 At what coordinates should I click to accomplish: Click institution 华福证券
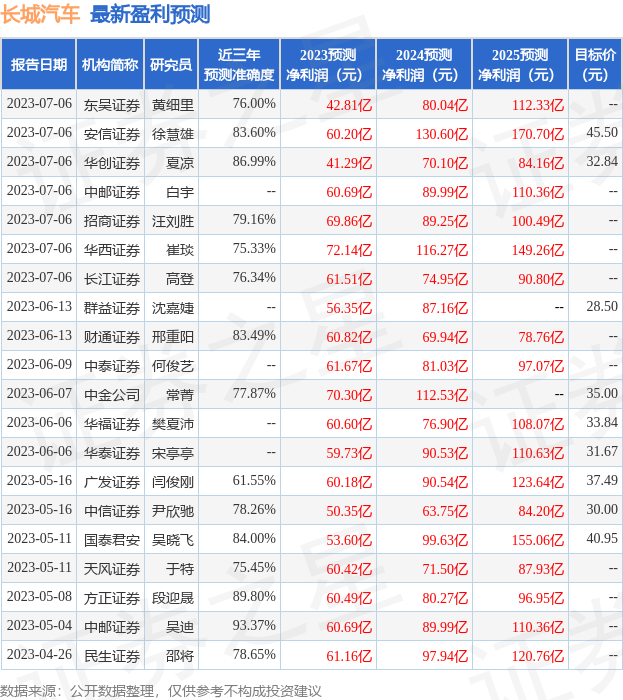coord(112,424)
